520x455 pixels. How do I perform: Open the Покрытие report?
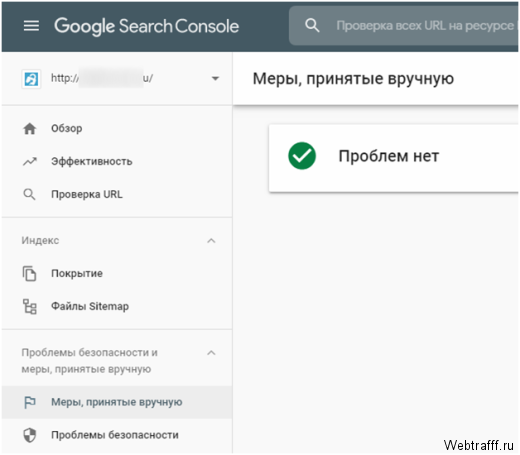pyautogui.click(x=77, y=273)
